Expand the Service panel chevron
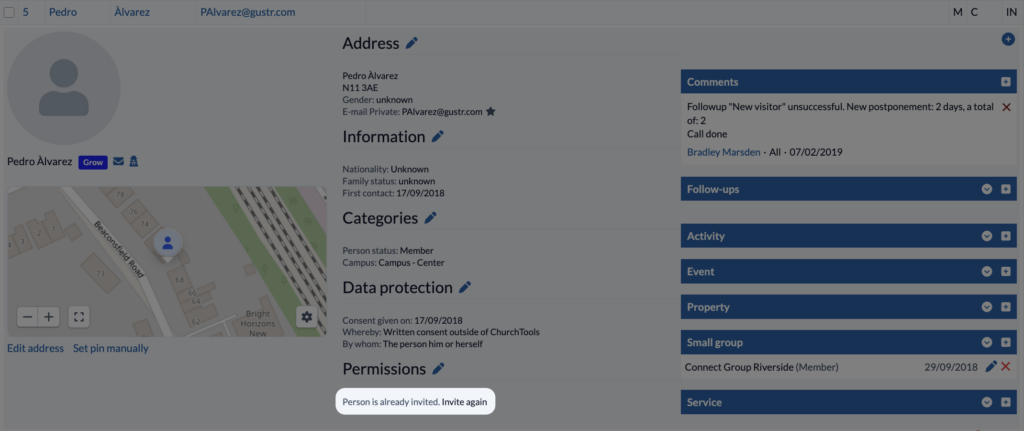 tap(987, 402)
